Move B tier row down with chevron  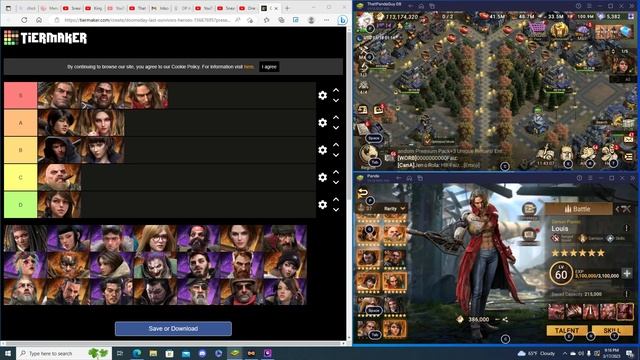click(336, 155)
